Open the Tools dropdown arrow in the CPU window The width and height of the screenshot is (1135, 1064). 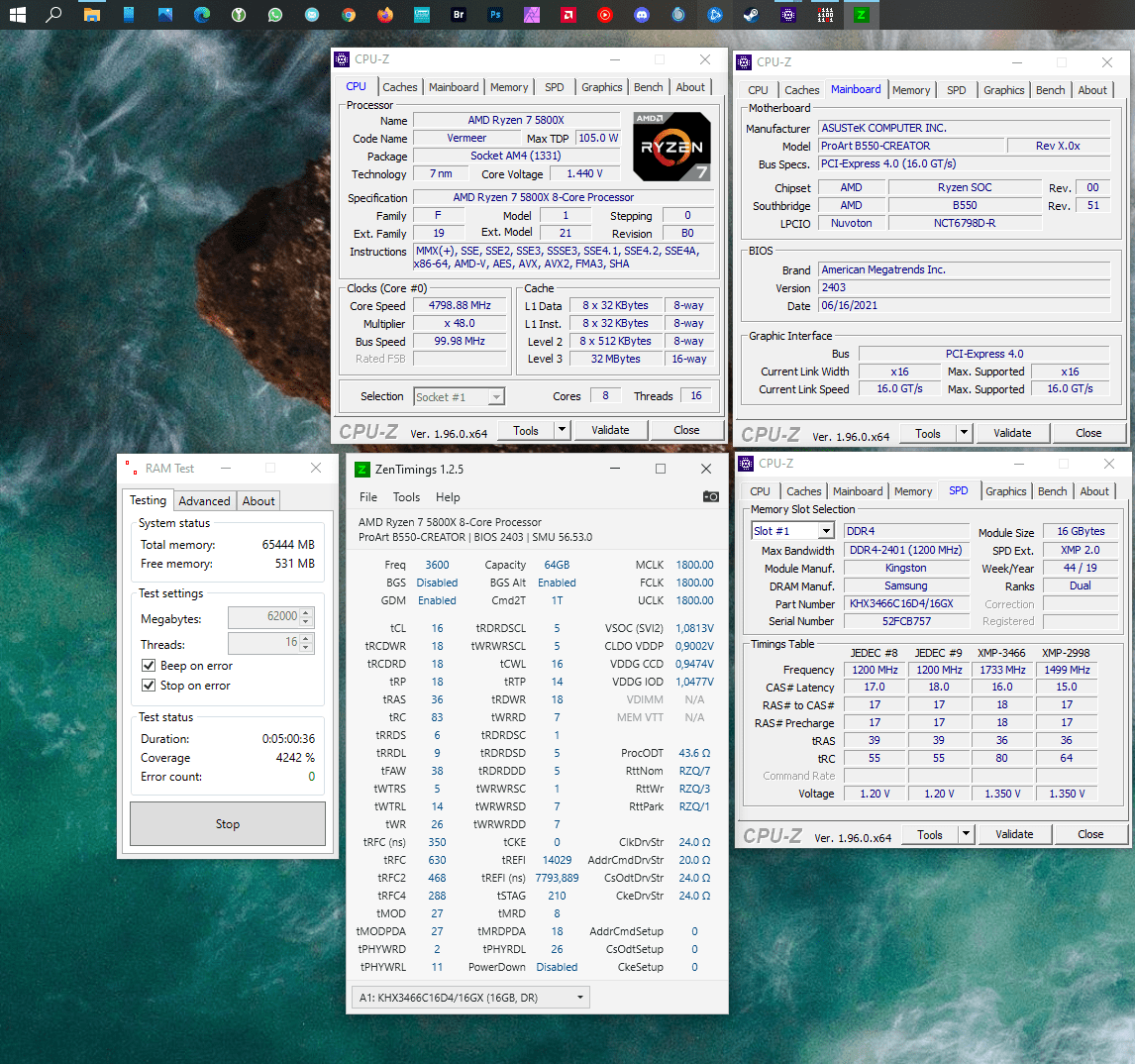pos(562,430)
